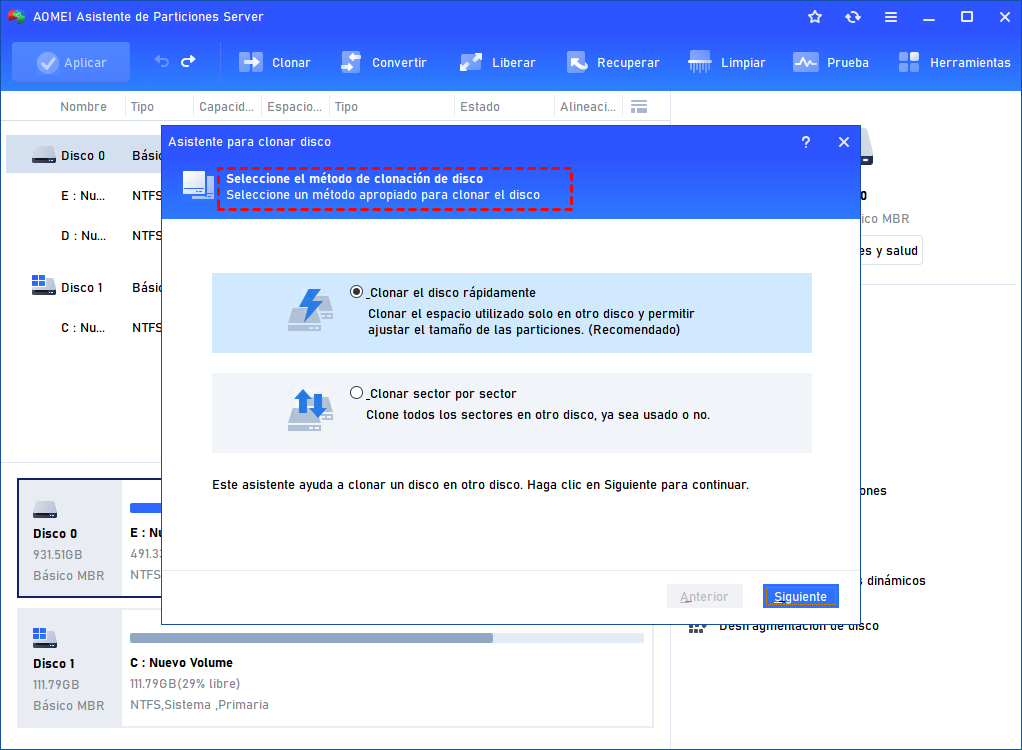Close the Asistente para clonar disco dialog

click(843, 142)
